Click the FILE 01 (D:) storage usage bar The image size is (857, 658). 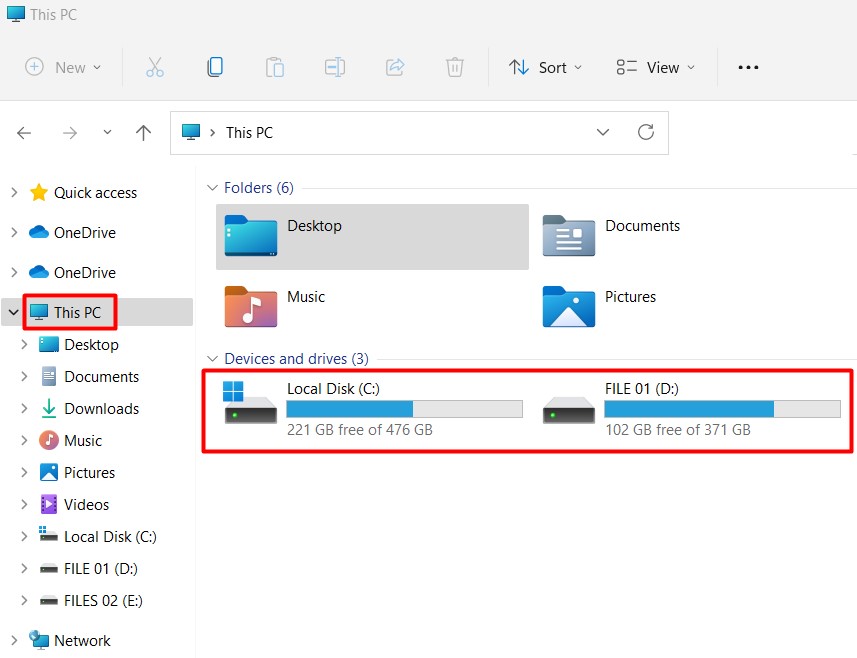coord(722,409)
